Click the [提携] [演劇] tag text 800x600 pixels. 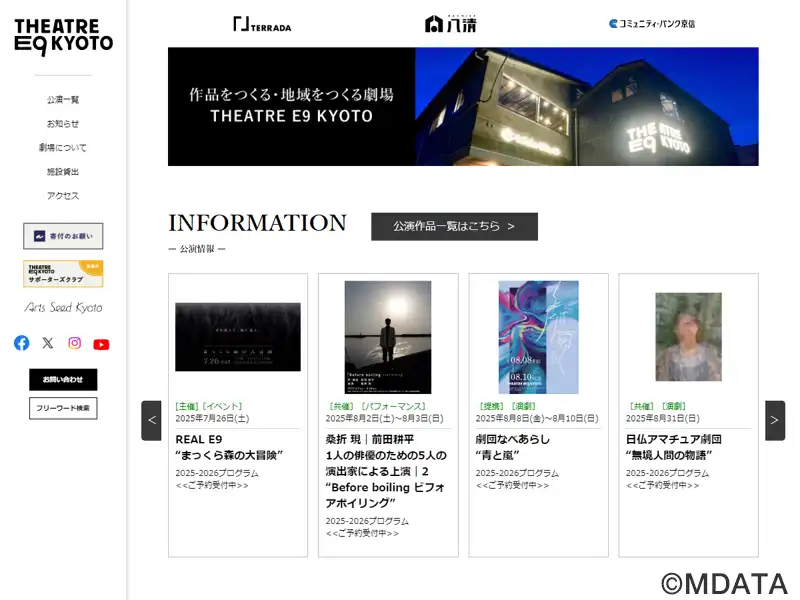507,406
